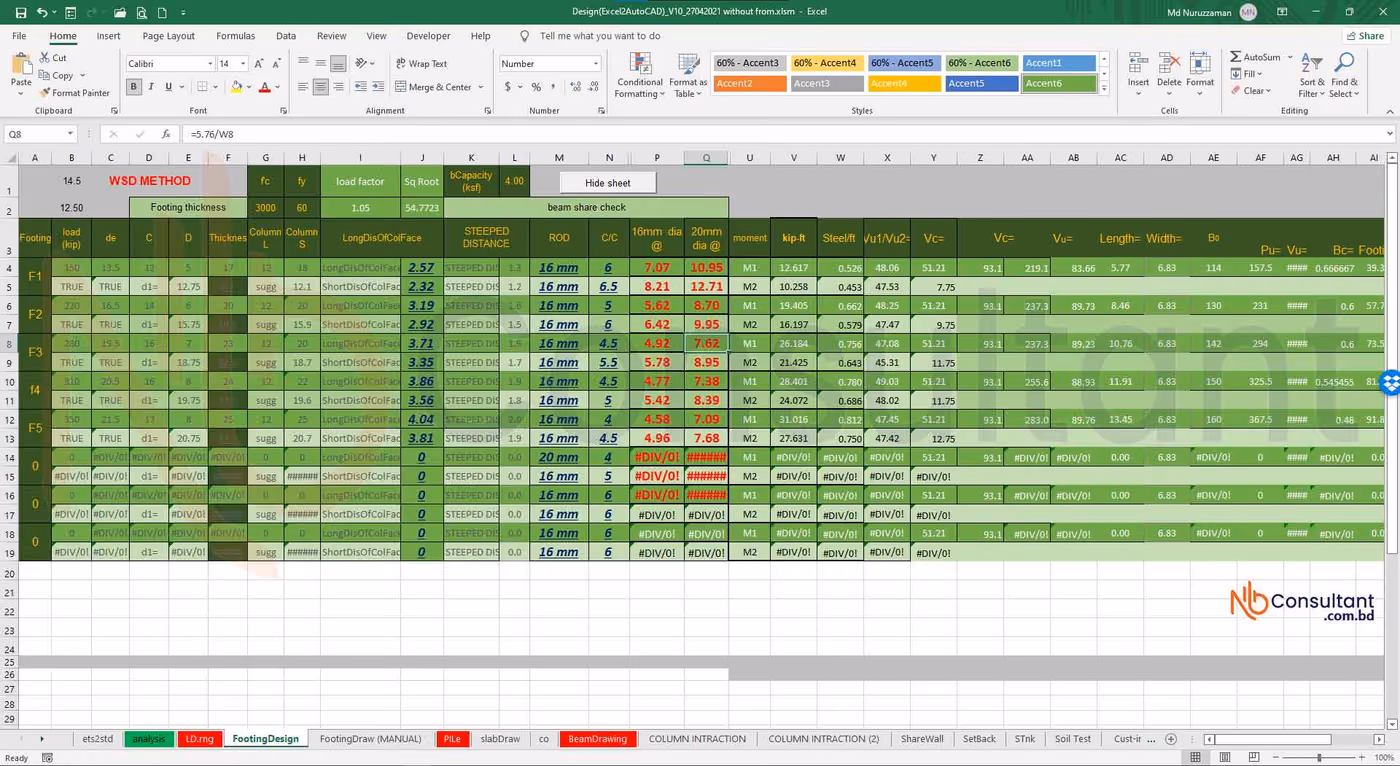Apply percent style to cell
1400x766 pixels.
point(536,87)
